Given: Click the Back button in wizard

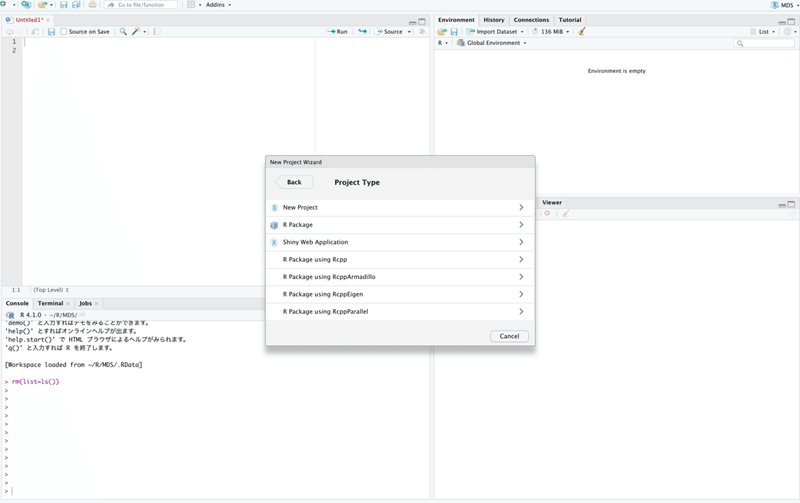Looking at the screenshot, I should click(x=294, y=182).
